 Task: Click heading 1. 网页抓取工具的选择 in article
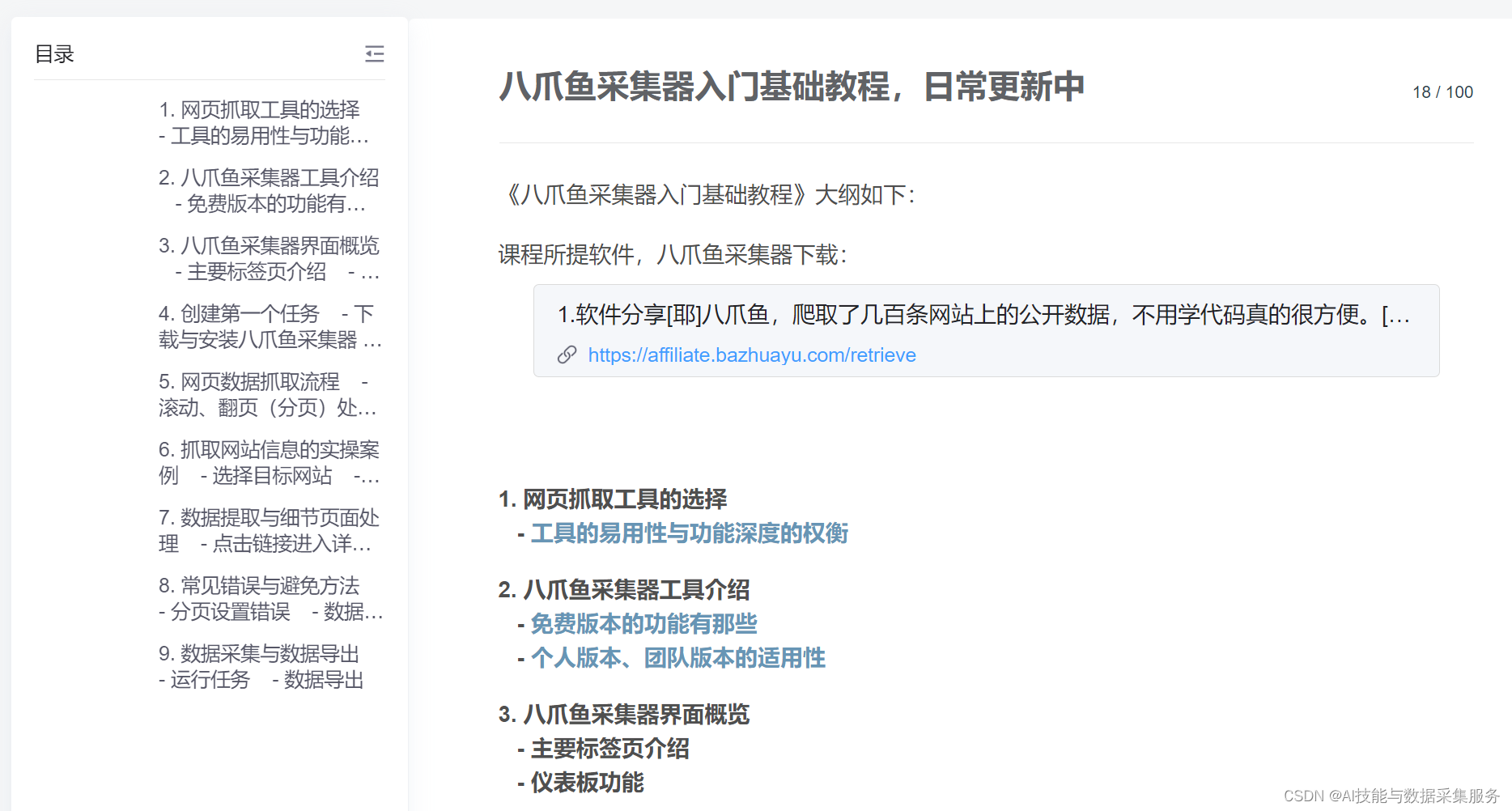click(613, 499)
